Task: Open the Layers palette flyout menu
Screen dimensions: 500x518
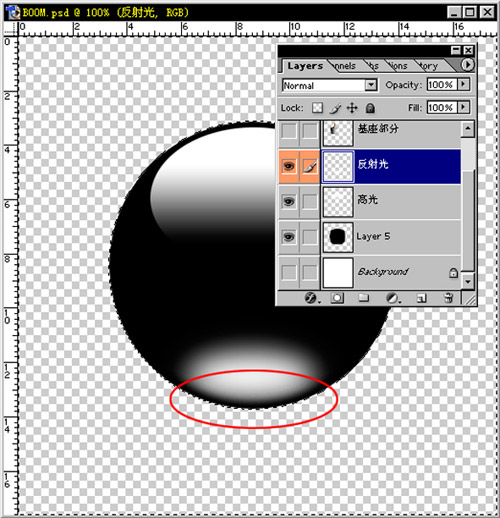Action: click(x=467, y=64)
